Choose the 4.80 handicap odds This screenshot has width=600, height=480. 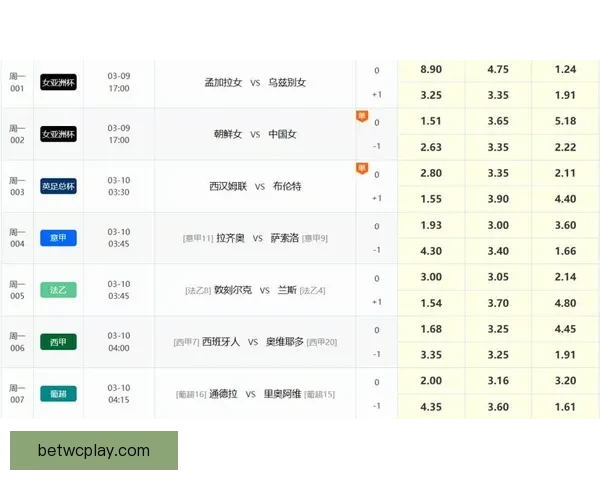point(566,303)
